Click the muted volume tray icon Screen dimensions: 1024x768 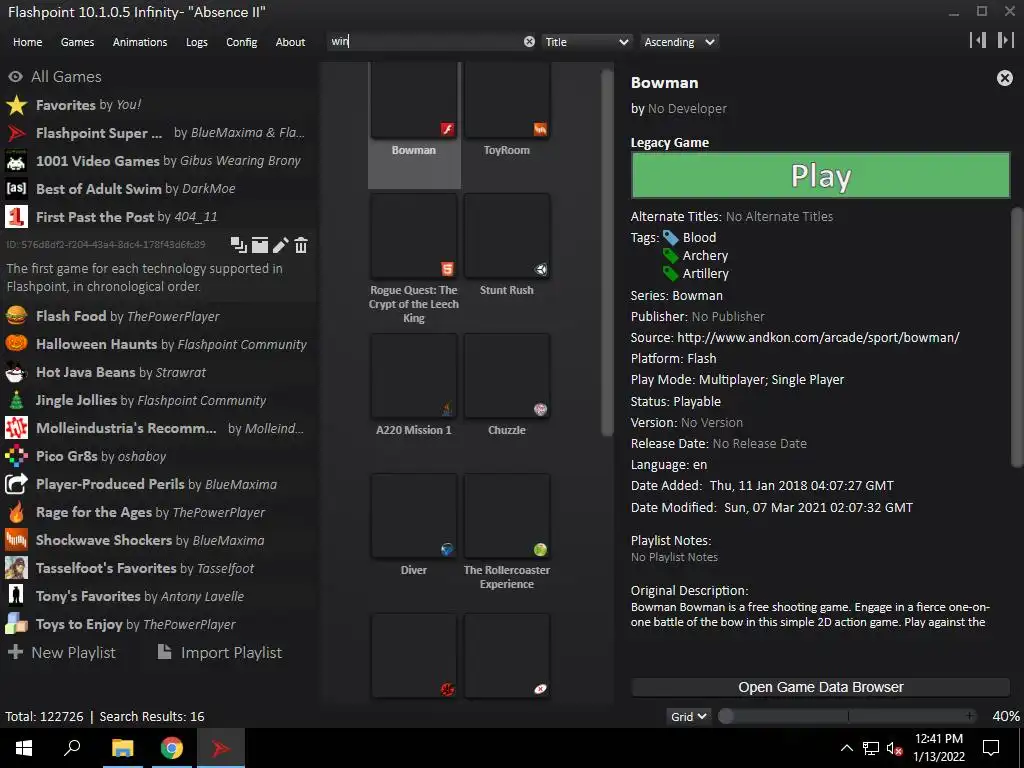point(894,749)
